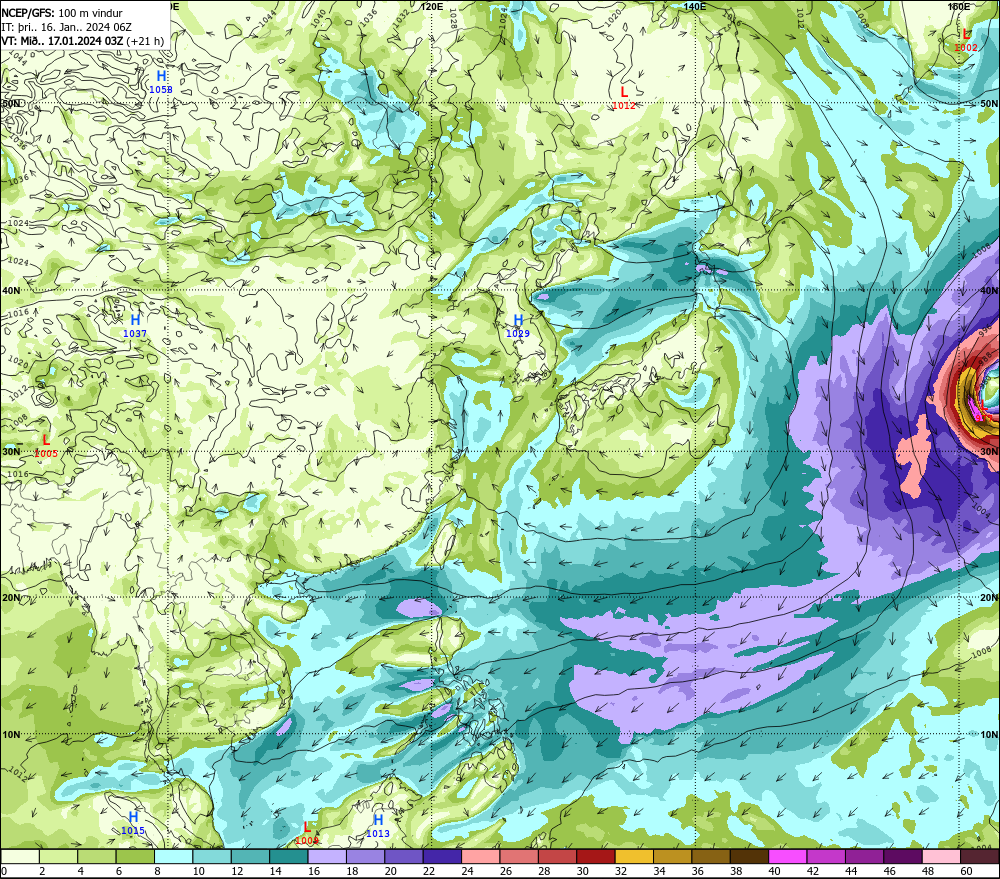Pick the salmon pink 24–26 legend swatch
The height and width of the screenshot is (879, 1000).
click(x=481, y=856)
